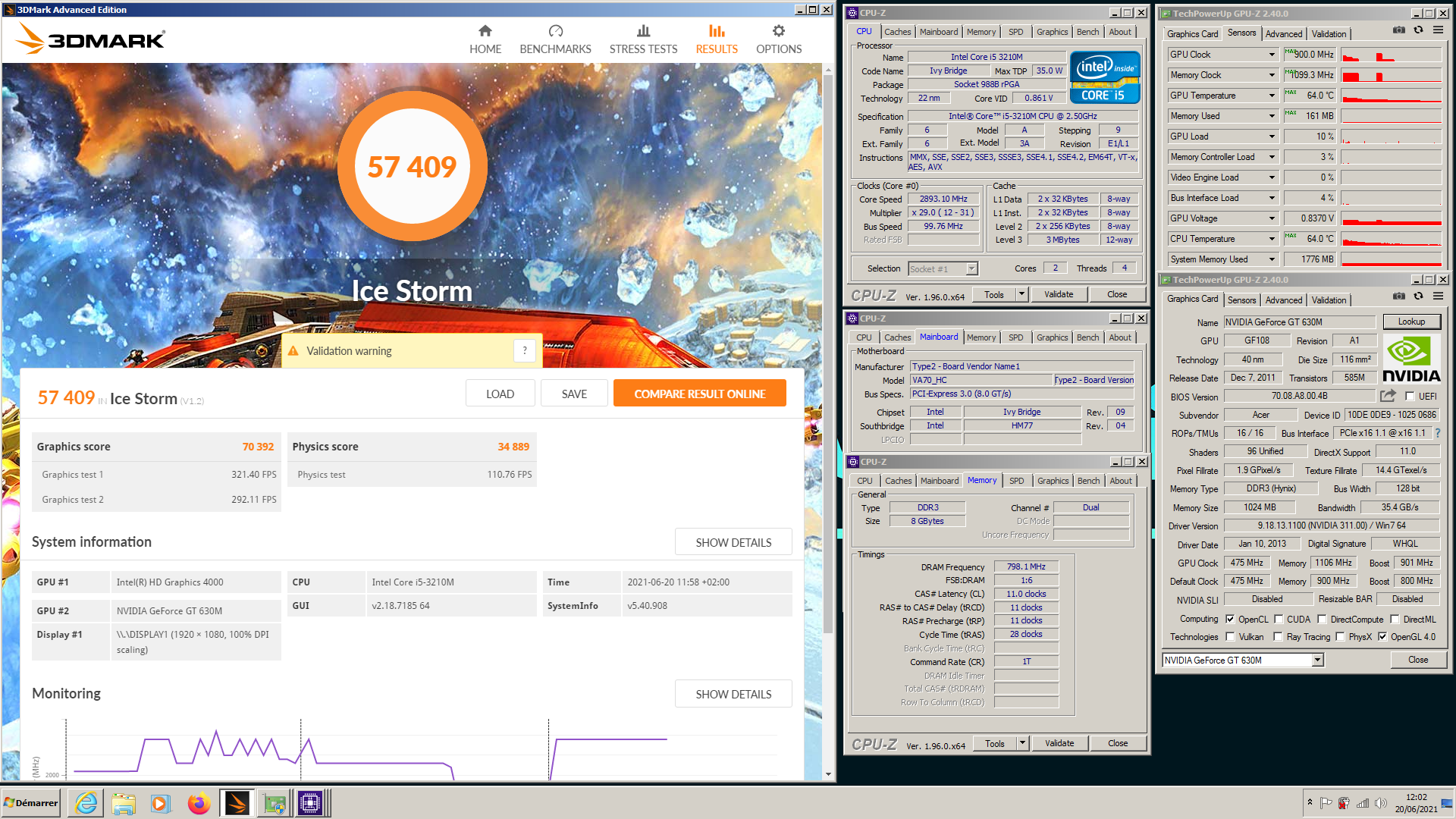Expand the GPU Temperature sensor dropdown

(x=1272, y=96)
